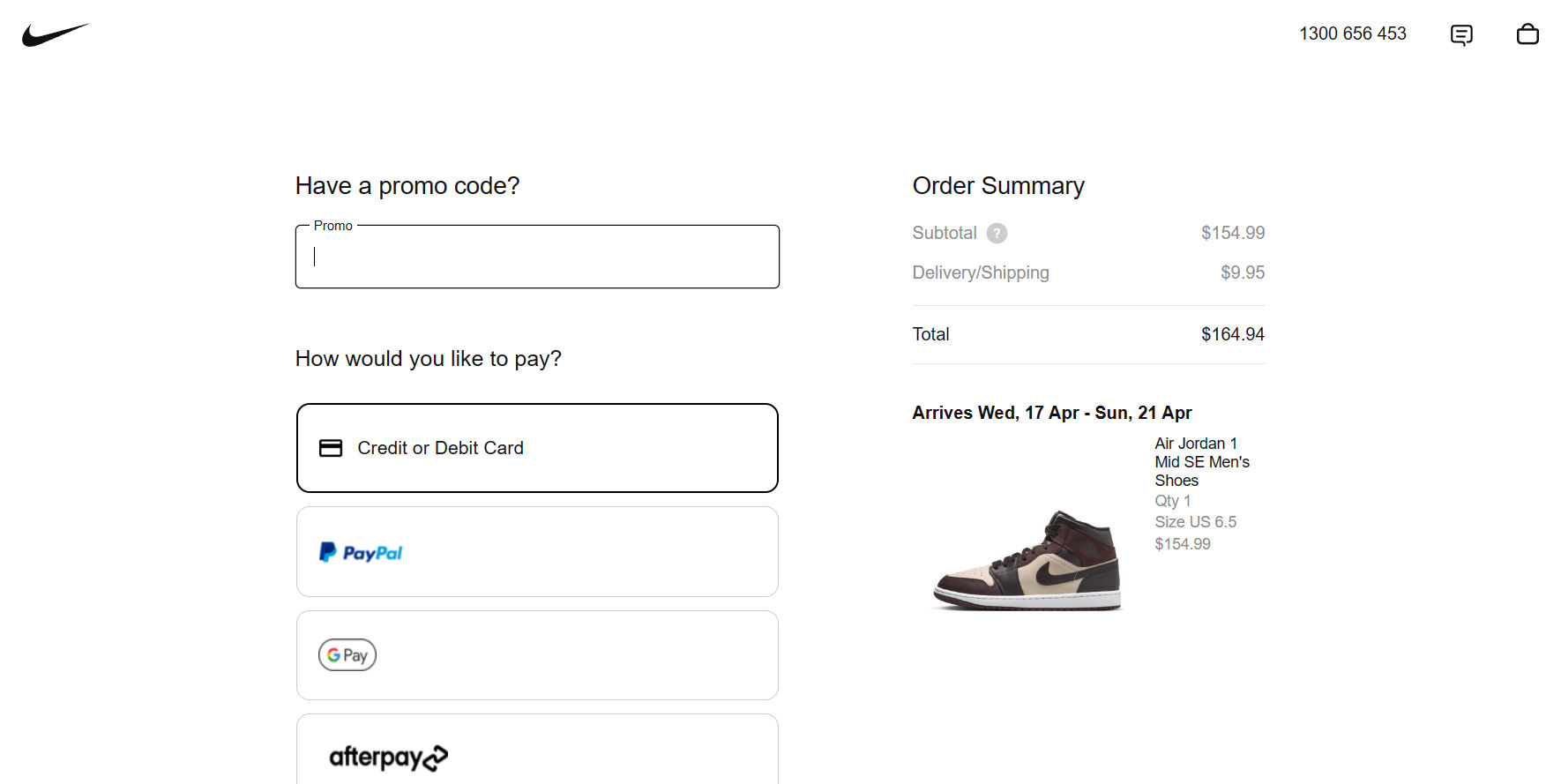This screenshot has height=784, width=1561.
Task: Click the Order Summary heading
Action: click(998, 186)
